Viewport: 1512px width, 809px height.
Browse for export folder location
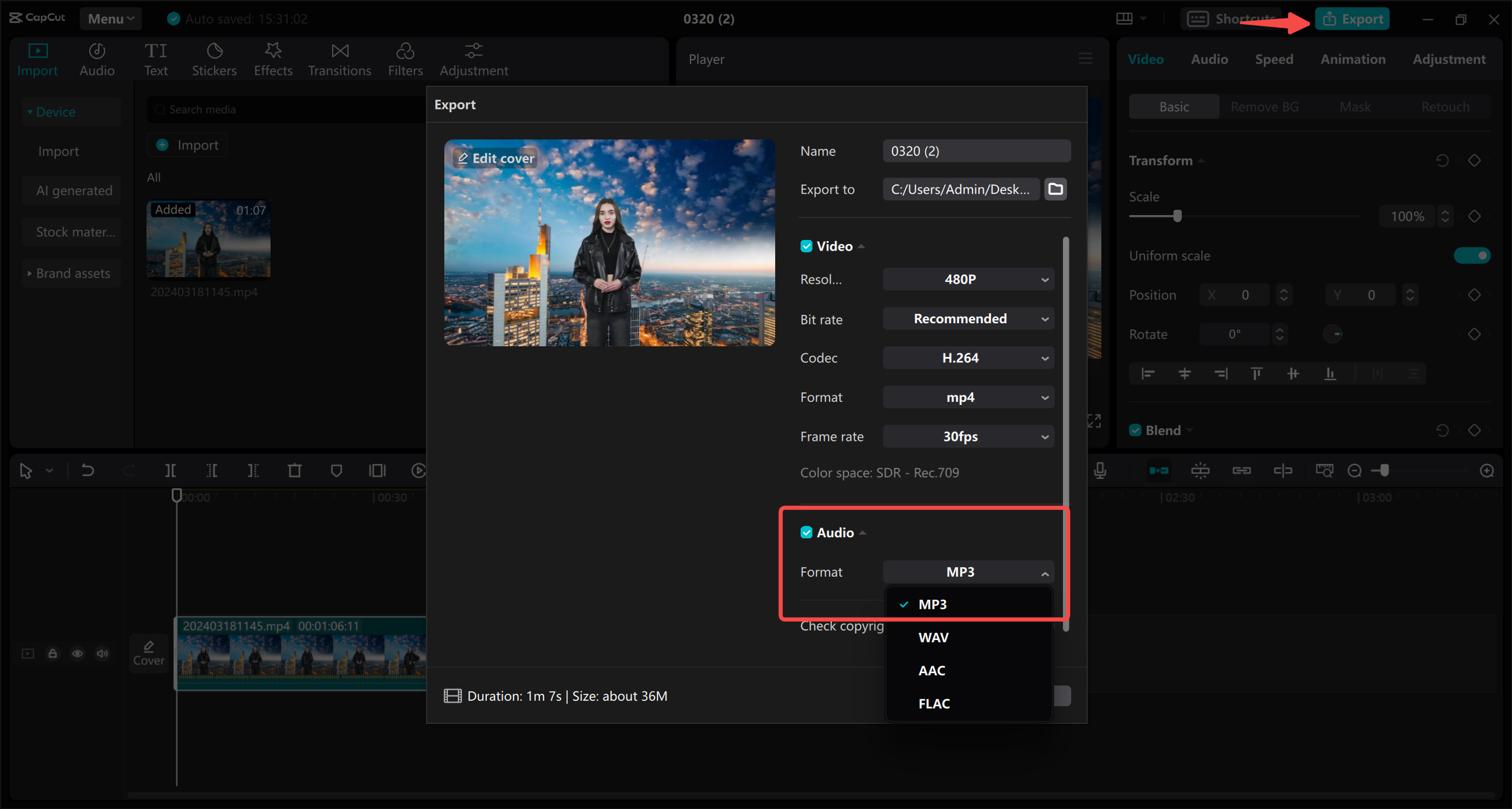point(1055,189)
